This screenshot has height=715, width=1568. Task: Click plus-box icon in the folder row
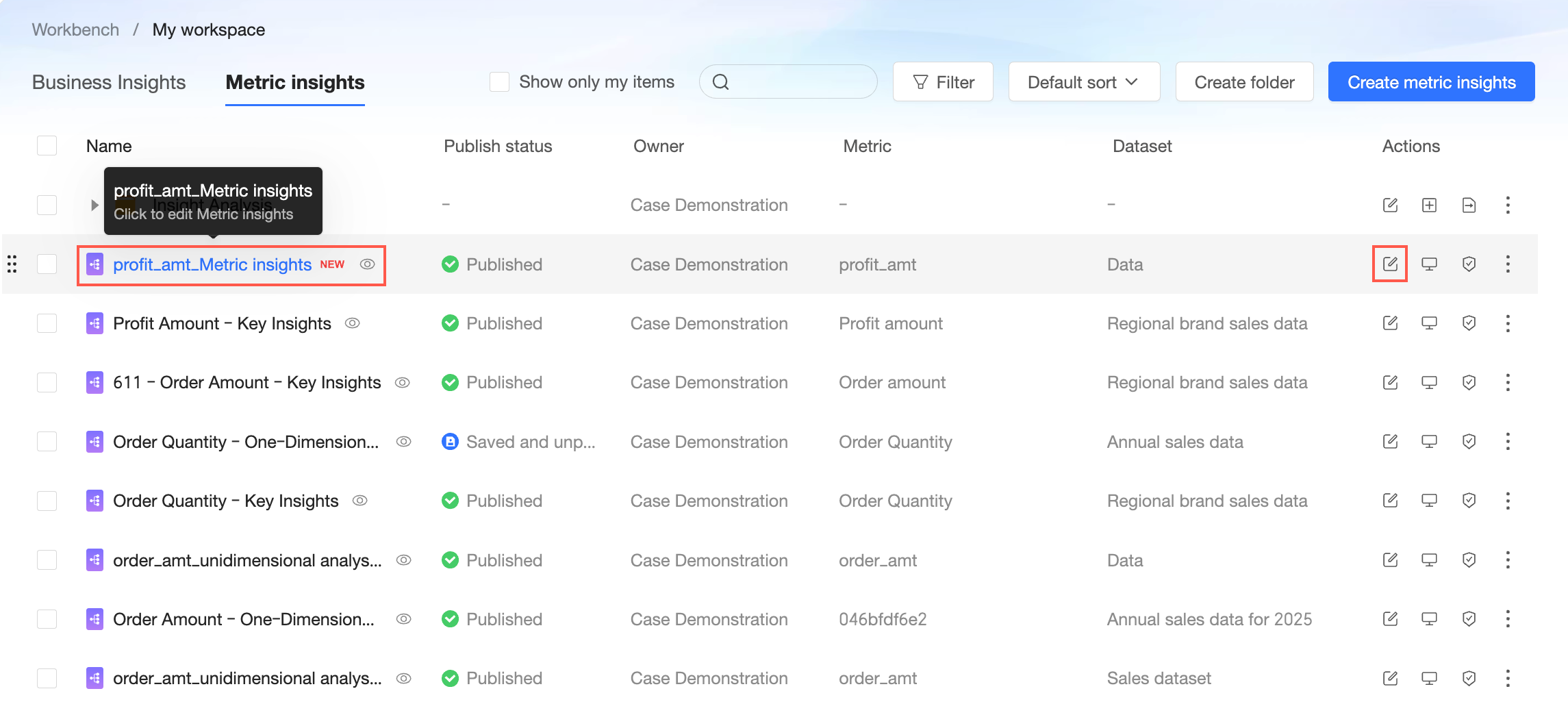click(x=1429, y=205)
